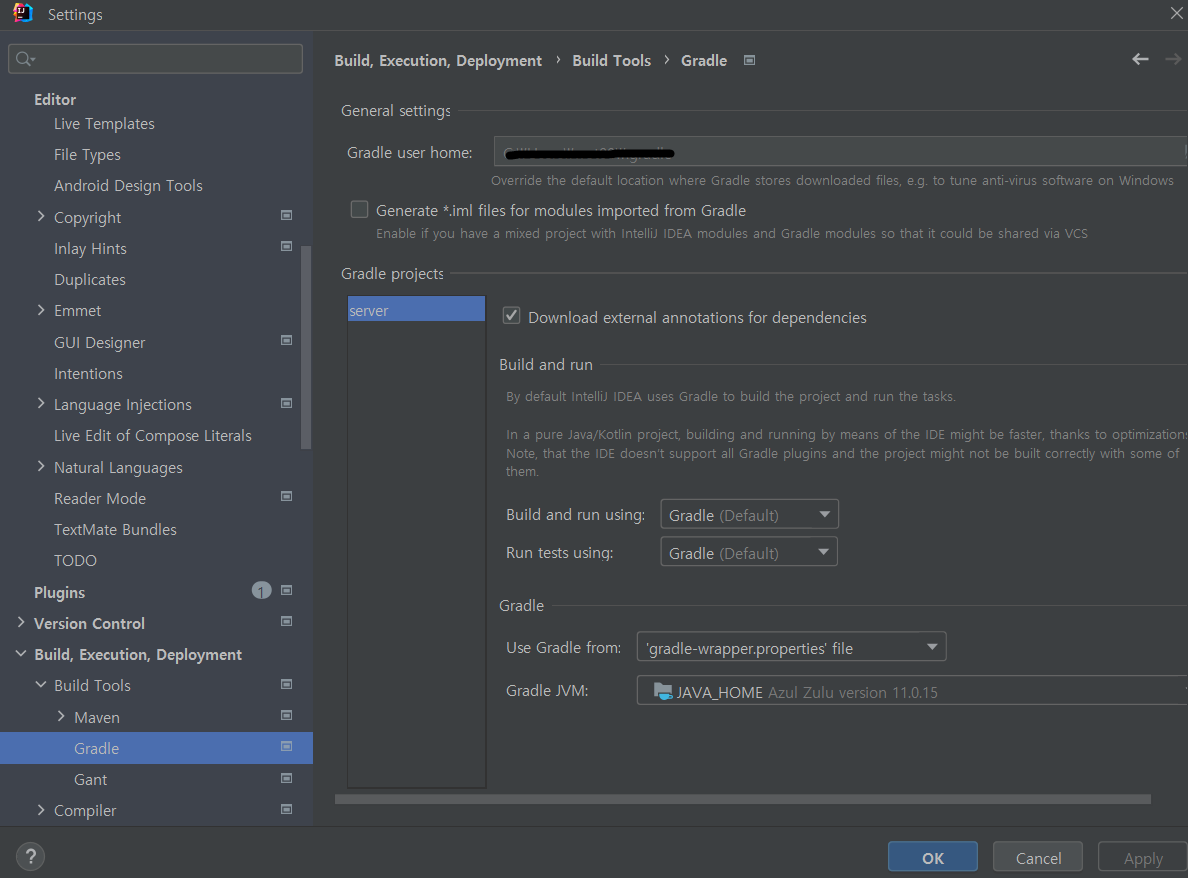
Task: Expand the Compiler node
Action: tap(41, 810)
